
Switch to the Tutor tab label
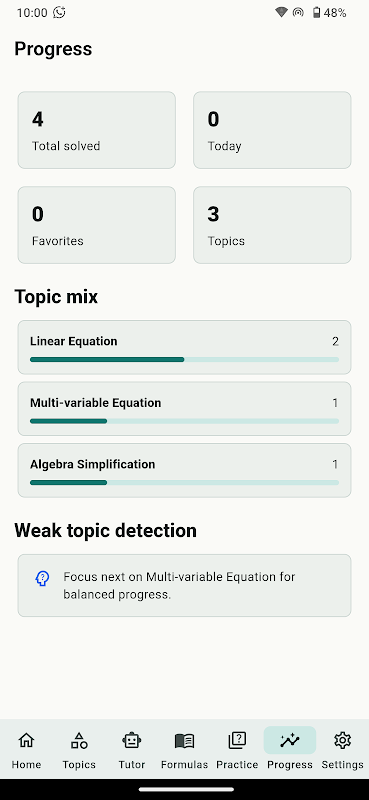(x=132, y=765)
